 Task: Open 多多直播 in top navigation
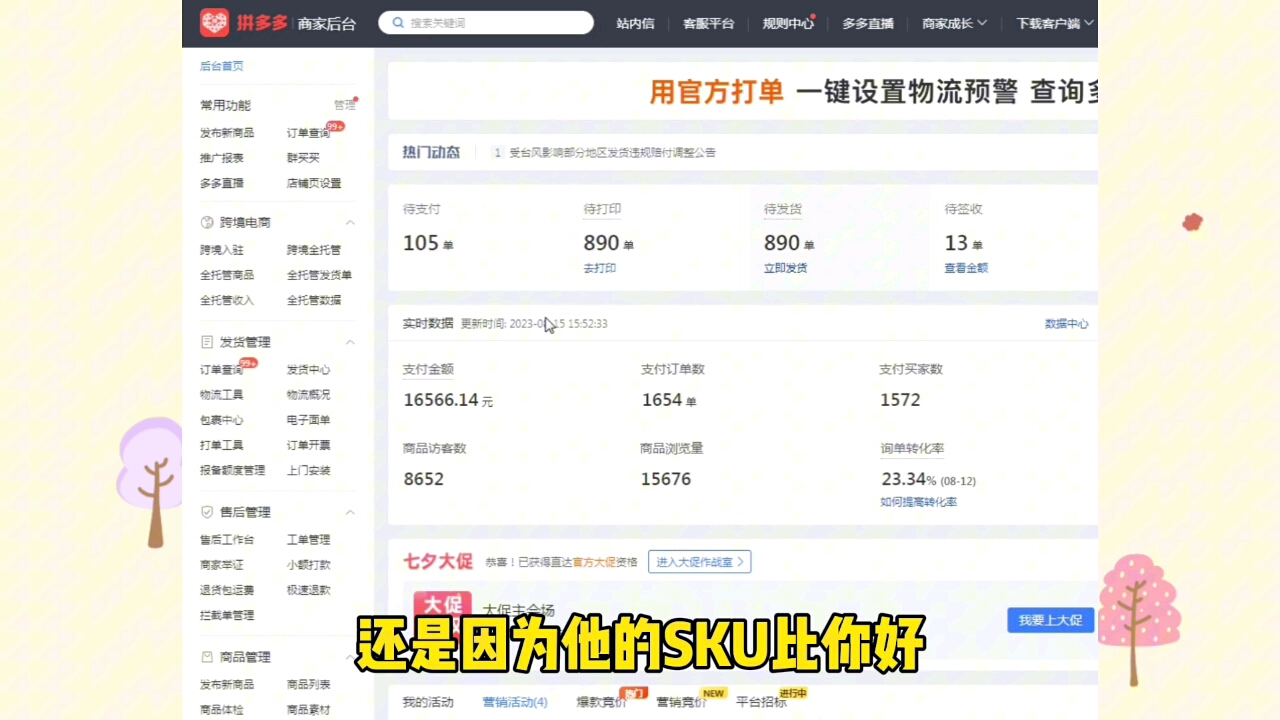pos(868,23)
